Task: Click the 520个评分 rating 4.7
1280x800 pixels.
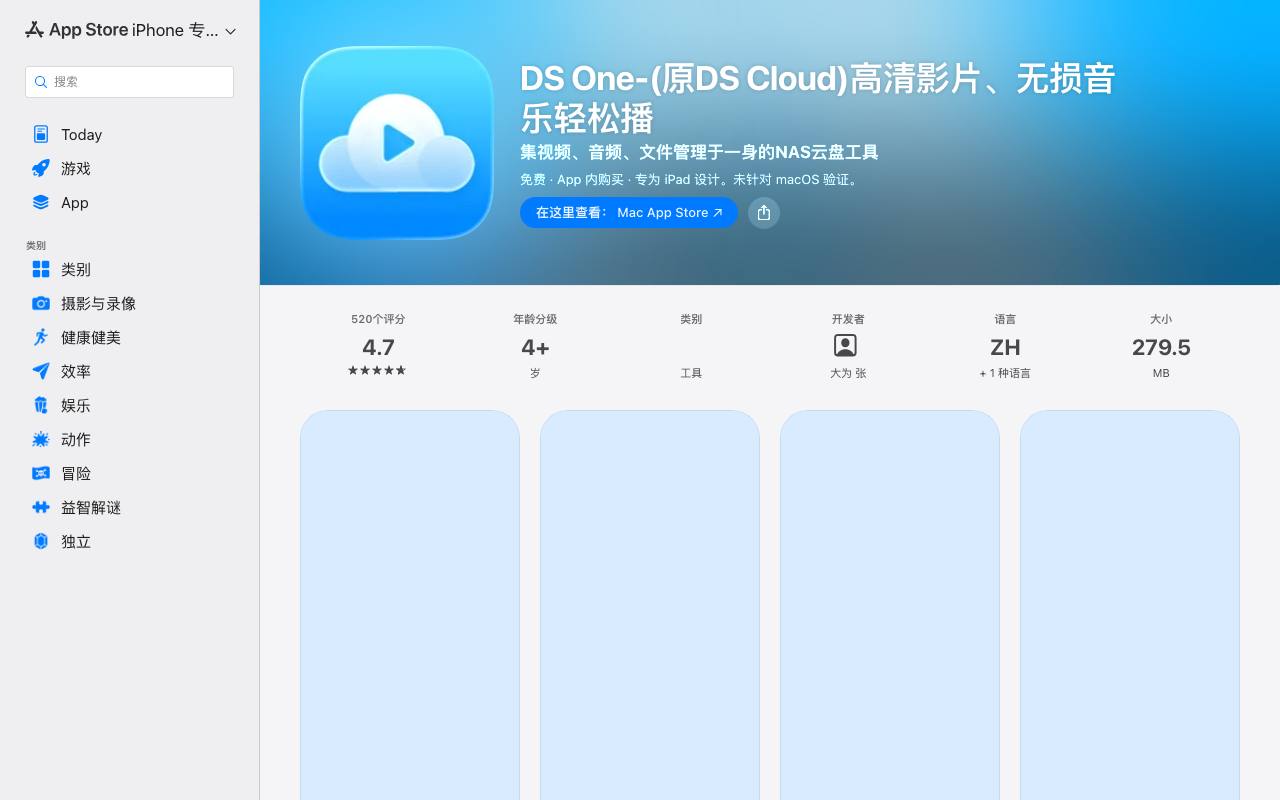Action: [x=378, y=347]
